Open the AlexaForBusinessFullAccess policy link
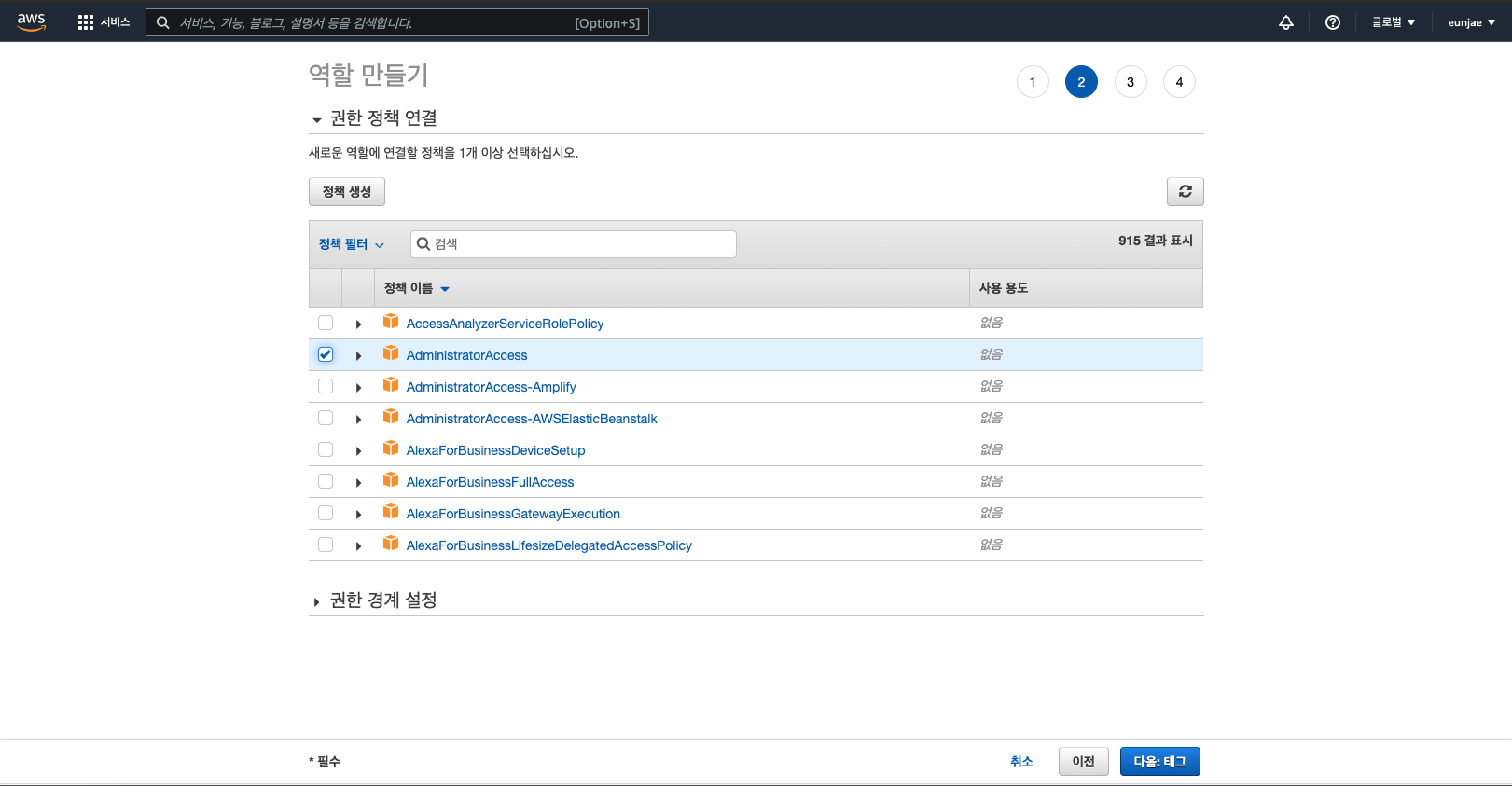 coord(491,482)
